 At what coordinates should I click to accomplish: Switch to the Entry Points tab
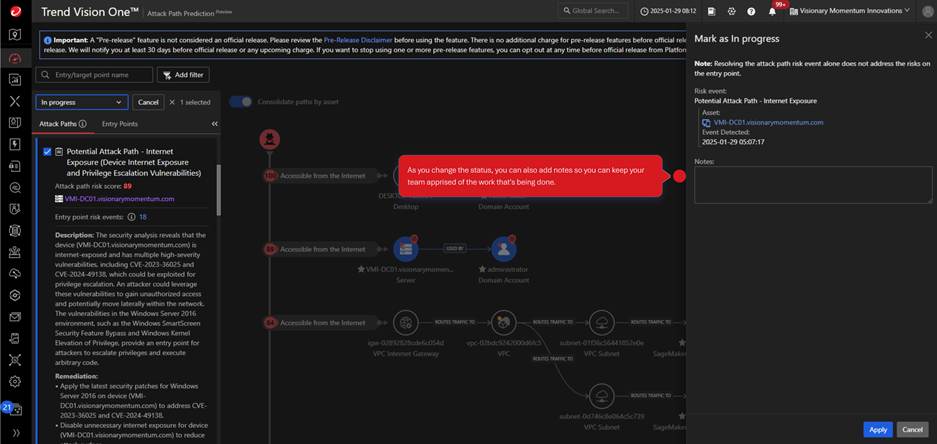click(120, 124)
